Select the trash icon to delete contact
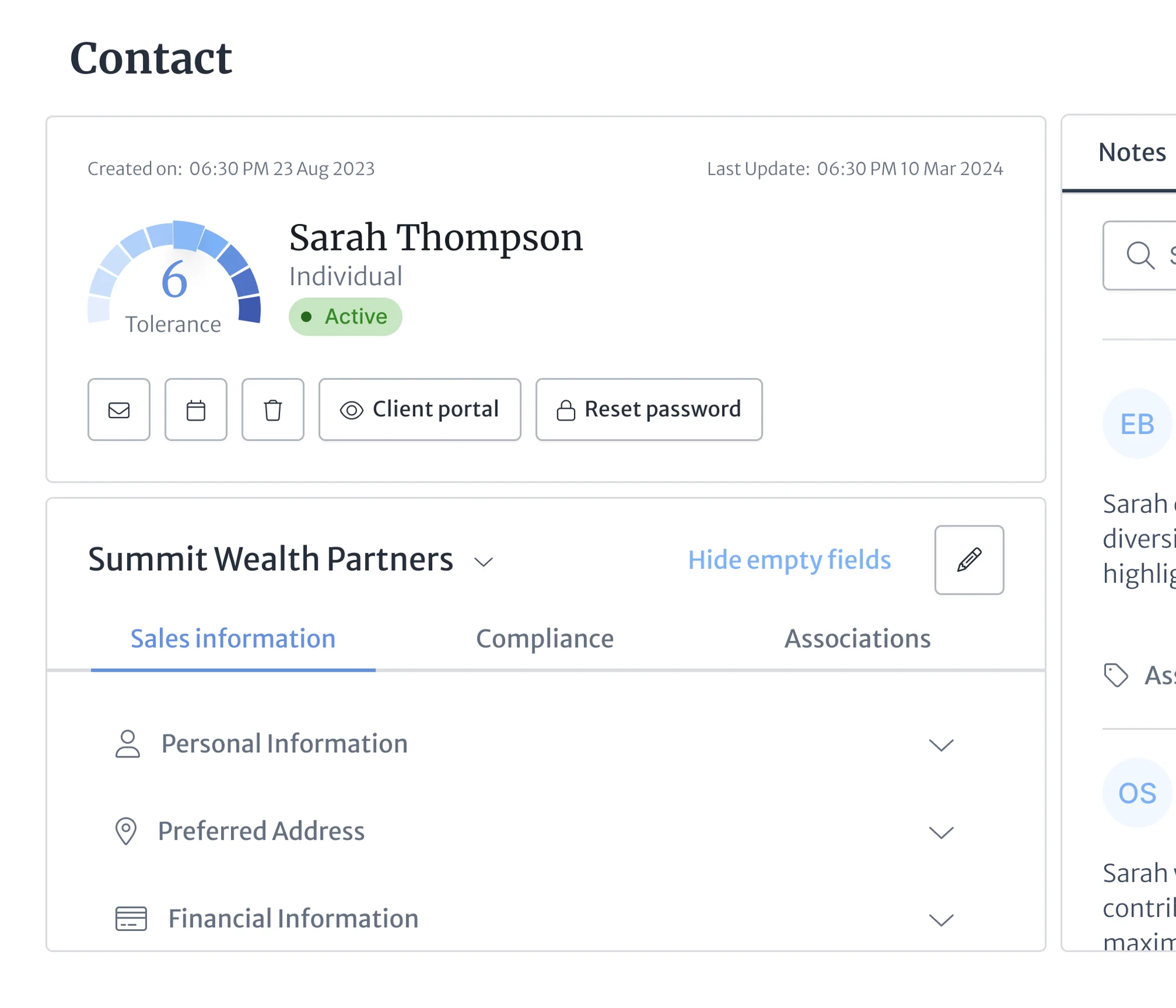 pyautogui.click(x=272, y=410)
